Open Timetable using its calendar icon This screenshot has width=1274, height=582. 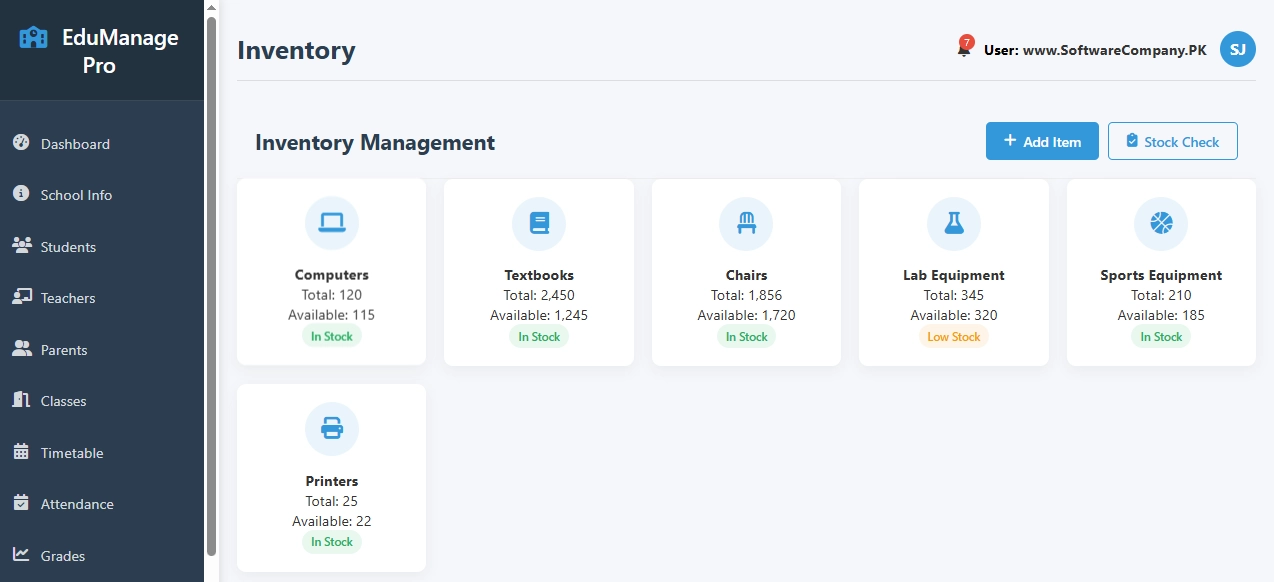coord(20,452)
